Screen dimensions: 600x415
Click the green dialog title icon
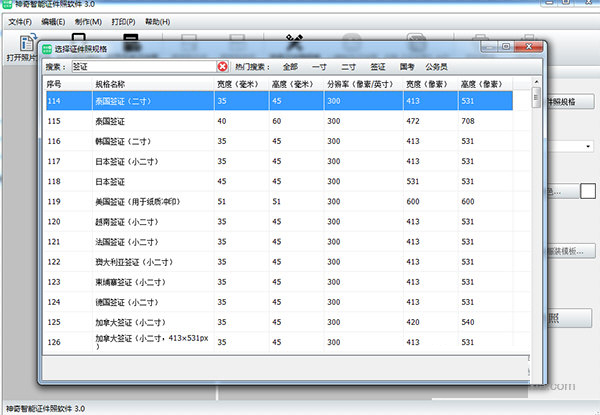click(x=46, y=47)
